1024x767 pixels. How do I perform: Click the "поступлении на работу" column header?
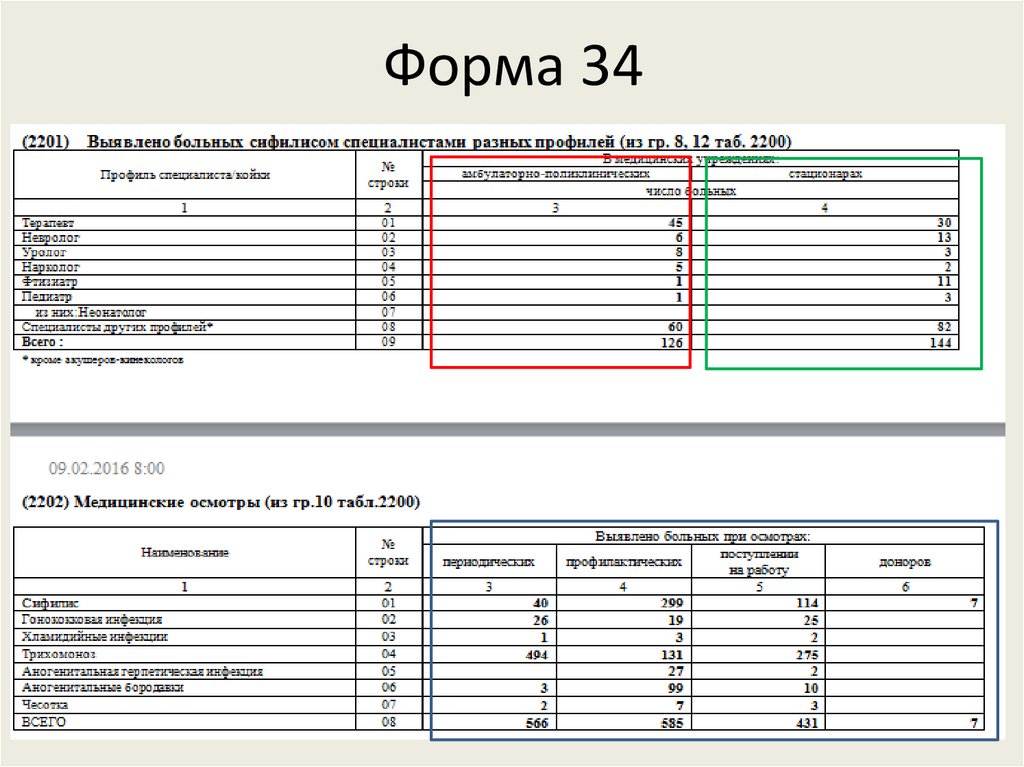(759, 562)
